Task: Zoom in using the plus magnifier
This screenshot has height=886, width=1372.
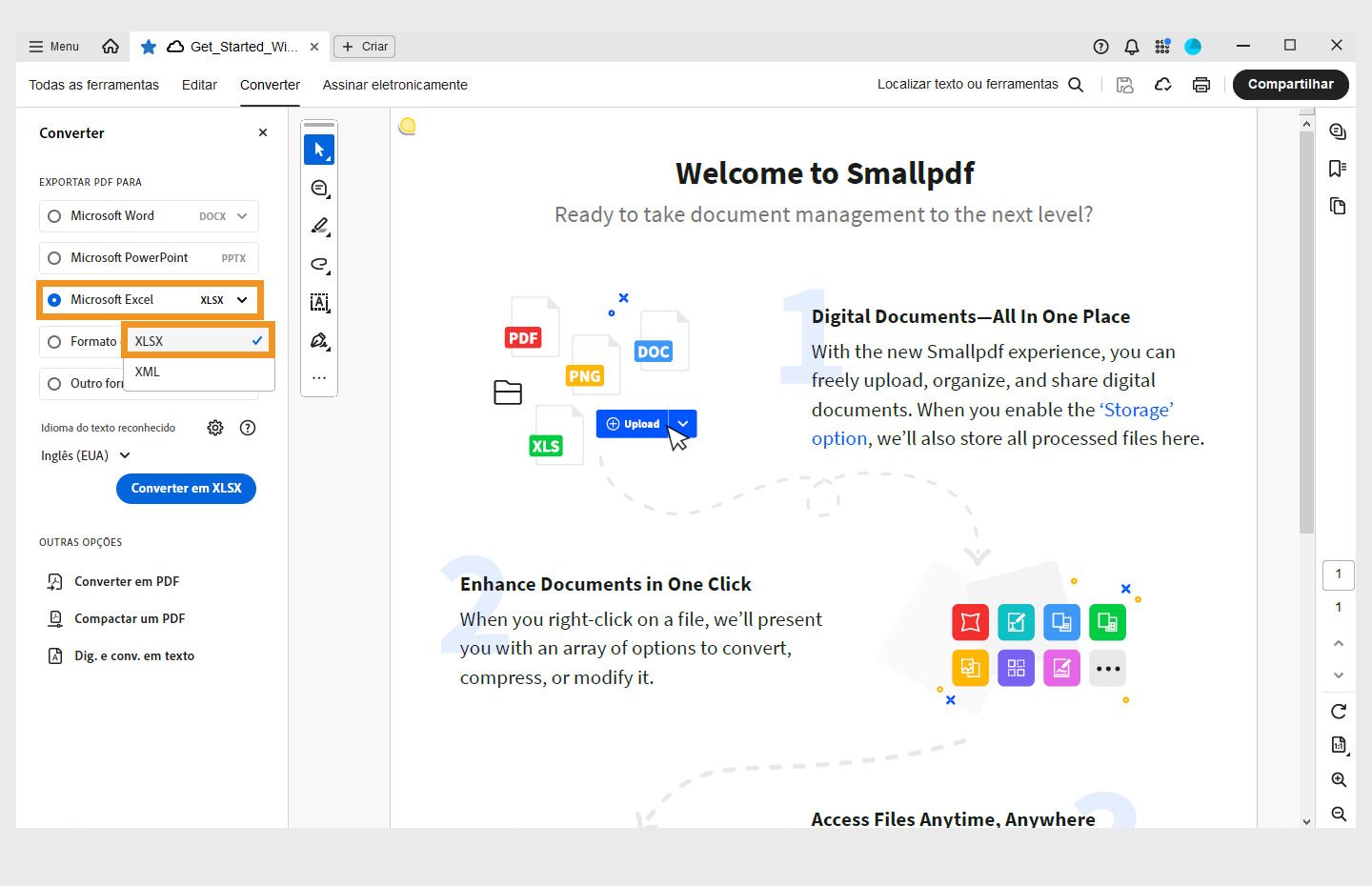Action: pos(1339,779)
